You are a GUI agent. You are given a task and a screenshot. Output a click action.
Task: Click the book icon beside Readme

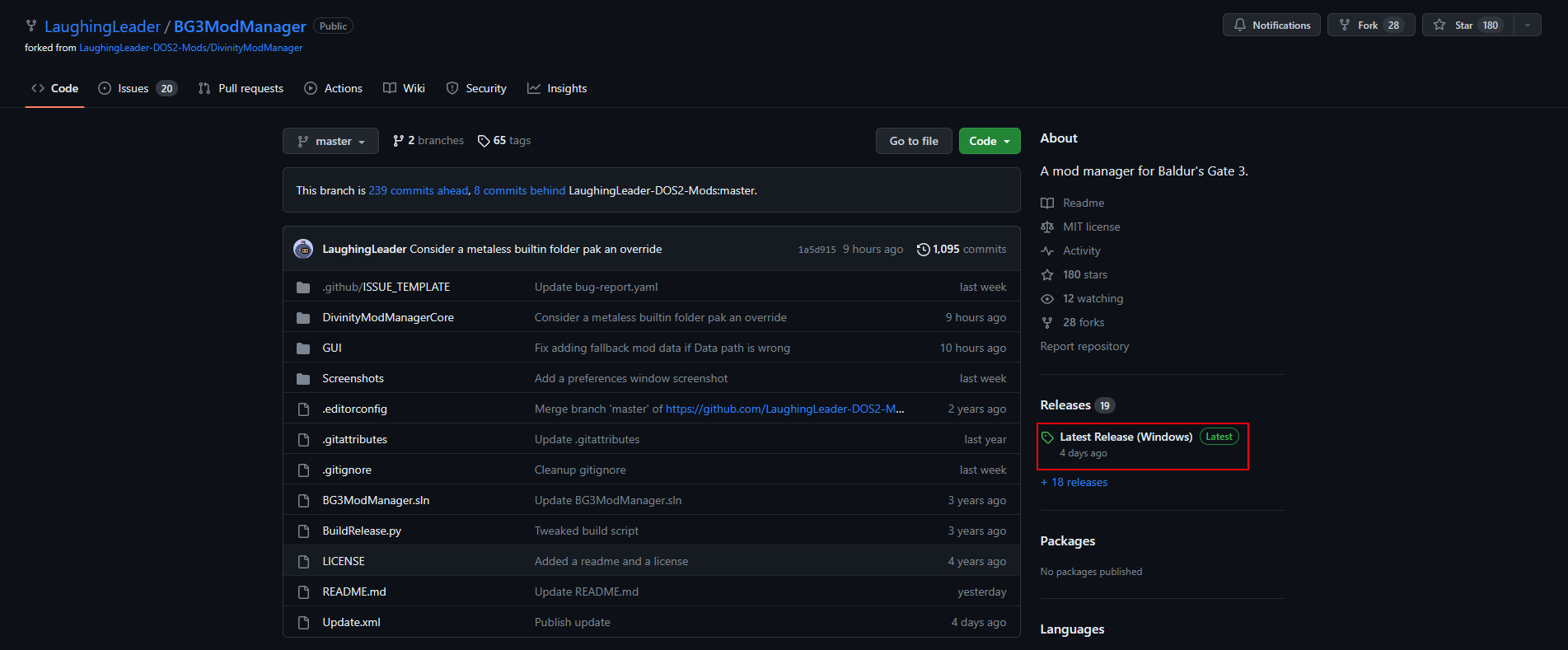coord(1047,203)
